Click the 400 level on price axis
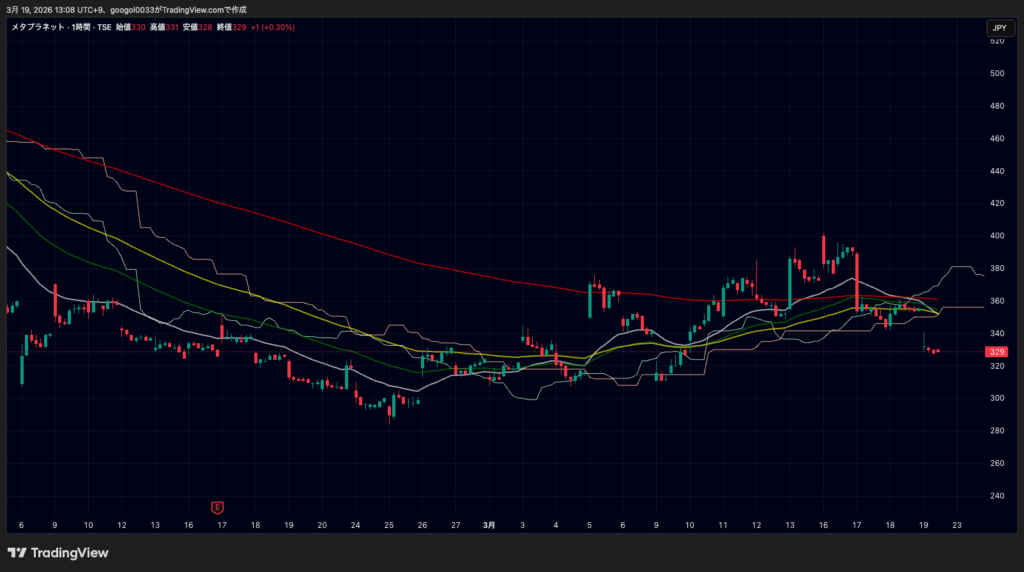 pyautogui.click(x=996, y=236)
